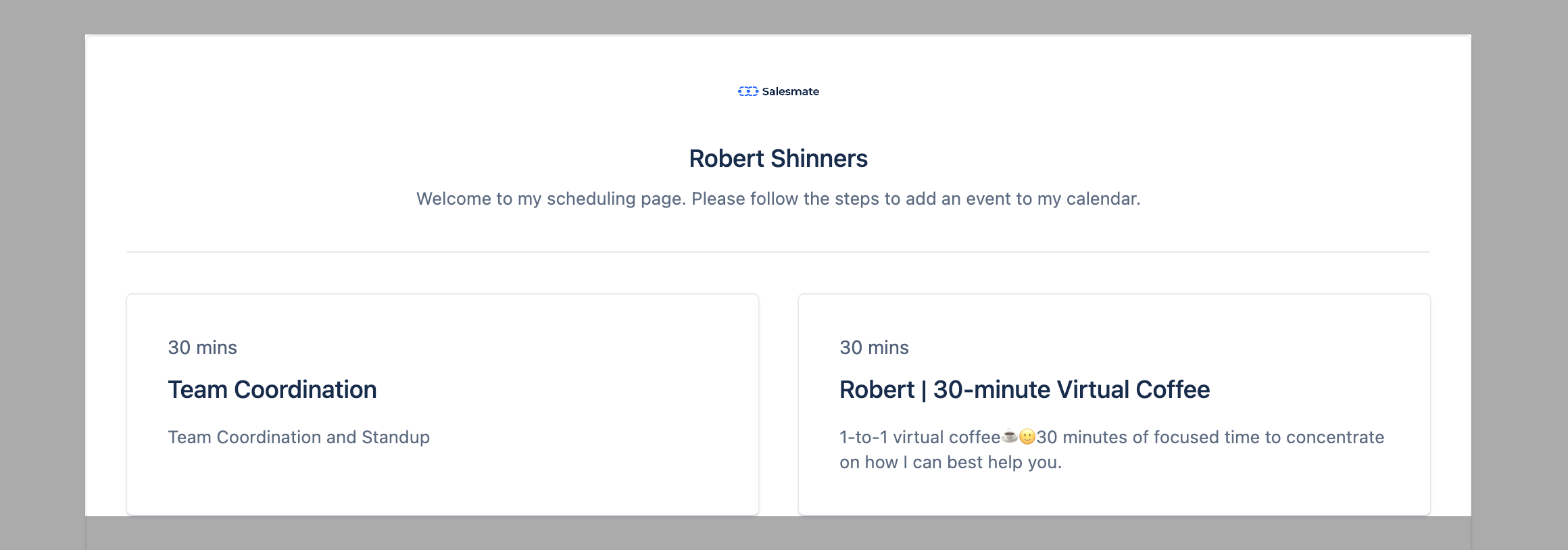
Task: Click the word "Coordination" in the first card title
Action: [305, 390]
